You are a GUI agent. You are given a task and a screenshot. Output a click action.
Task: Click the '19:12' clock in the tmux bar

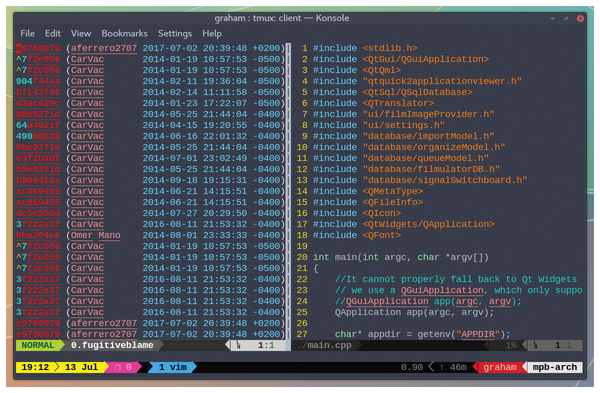pos(35,367)
